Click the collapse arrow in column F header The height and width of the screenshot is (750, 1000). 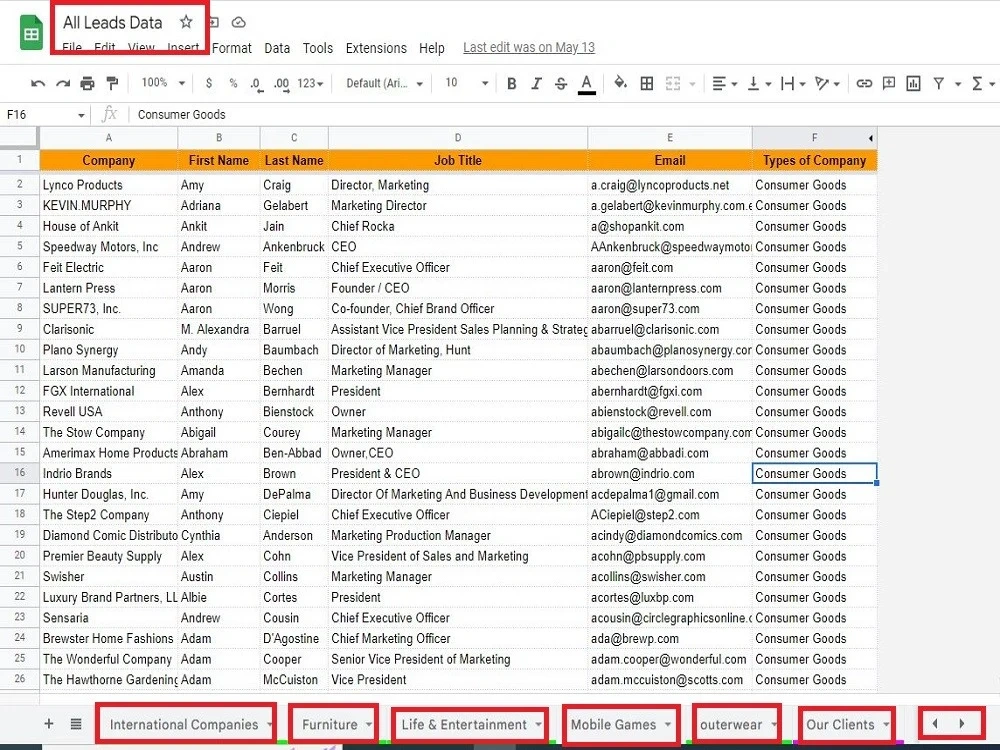pyautogui.click(x=871, y=138)
